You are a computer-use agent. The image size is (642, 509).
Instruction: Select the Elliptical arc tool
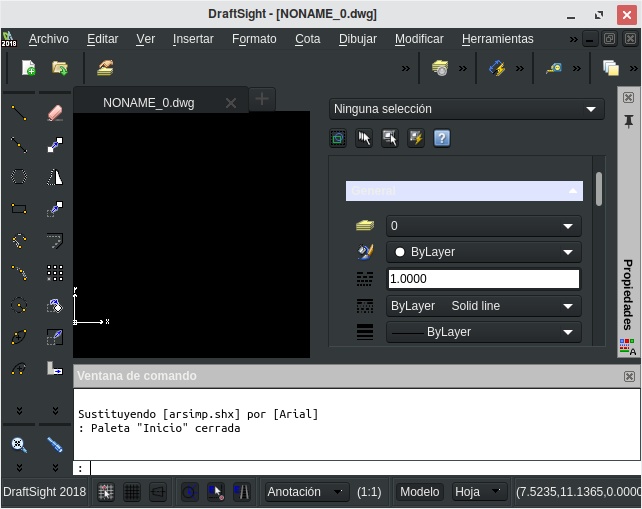click(x=19, y=369)
